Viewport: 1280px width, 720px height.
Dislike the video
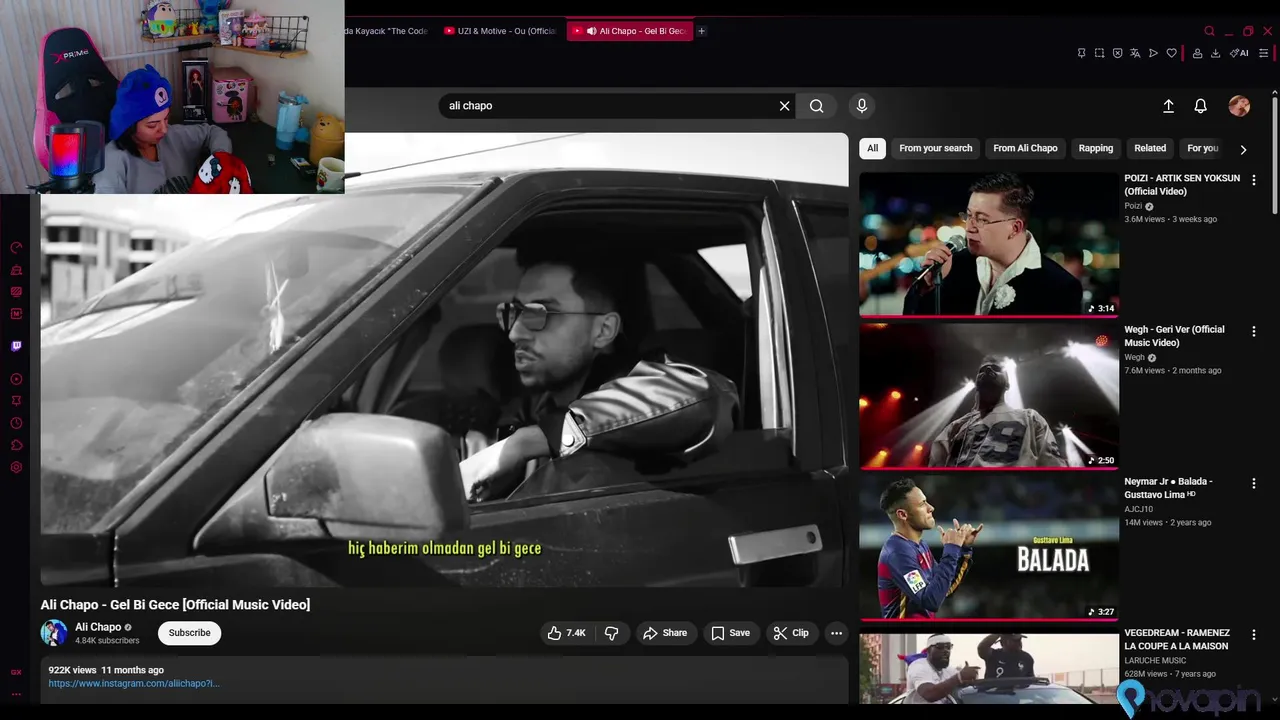(x=611, y=633)
